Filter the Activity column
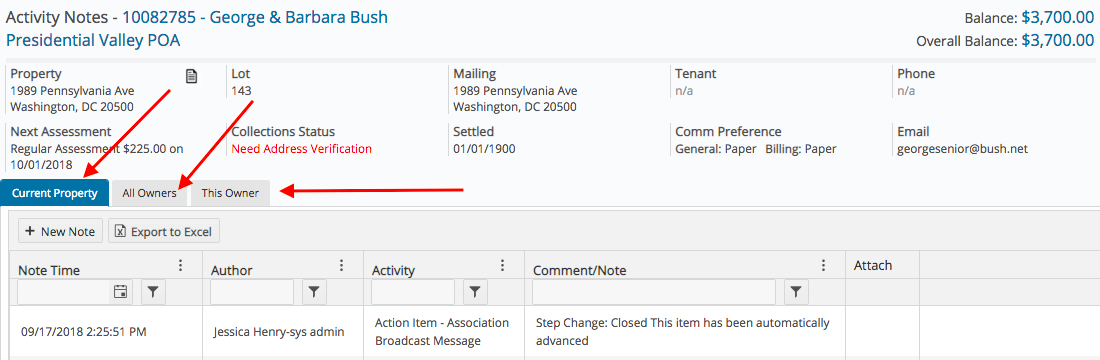The image size is (1100, 360). point(475,293)
